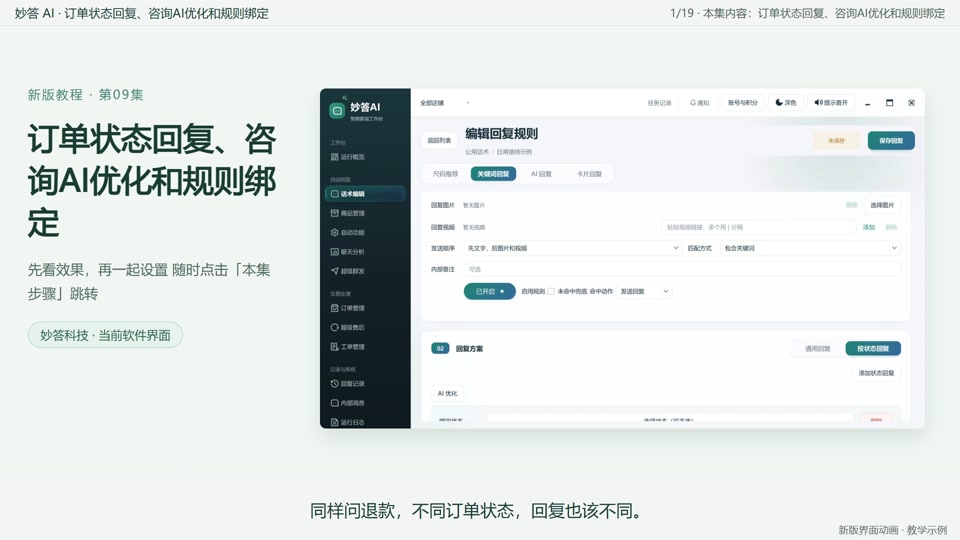Switch to the AI 回复 tab
This screenshot has width=960, height=540.
tap(541, 174)
